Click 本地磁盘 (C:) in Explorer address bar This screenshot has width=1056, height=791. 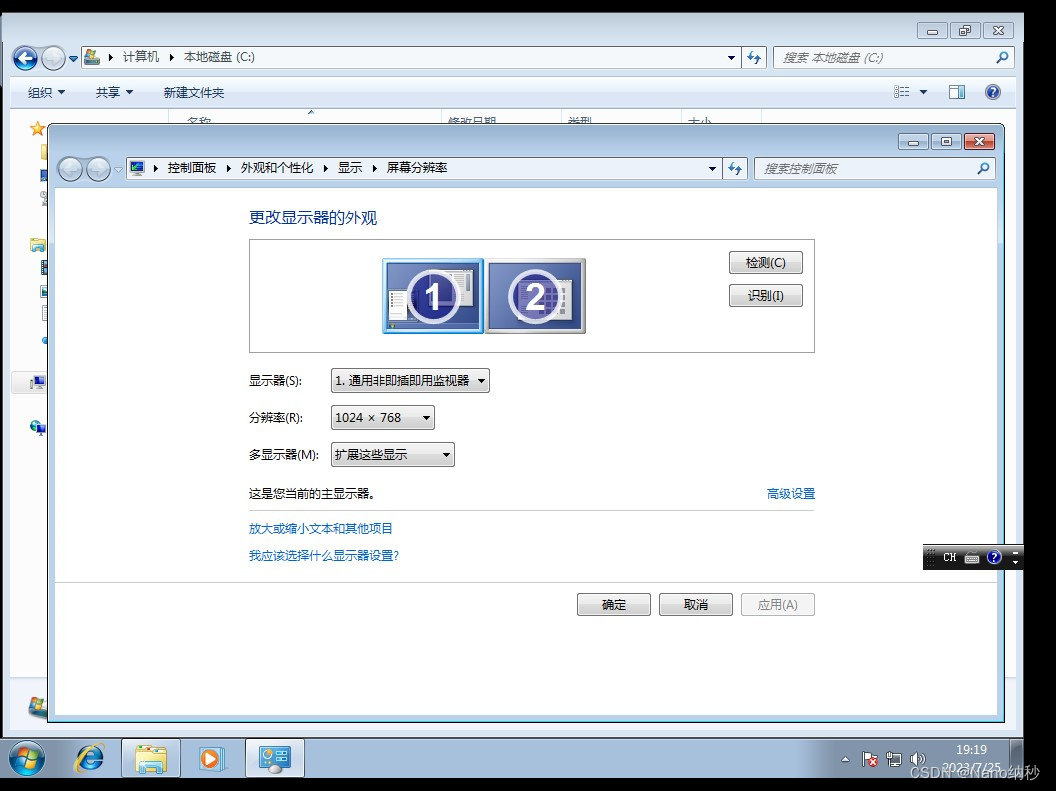(219, 57)
